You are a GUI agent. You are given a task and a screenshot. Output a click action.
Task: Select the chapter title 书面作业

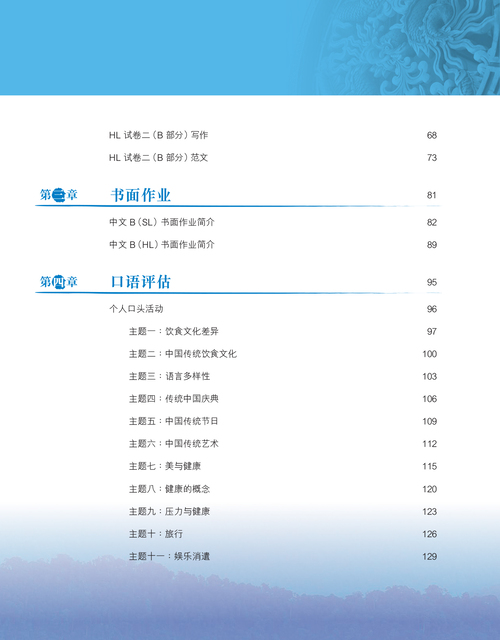140,195
